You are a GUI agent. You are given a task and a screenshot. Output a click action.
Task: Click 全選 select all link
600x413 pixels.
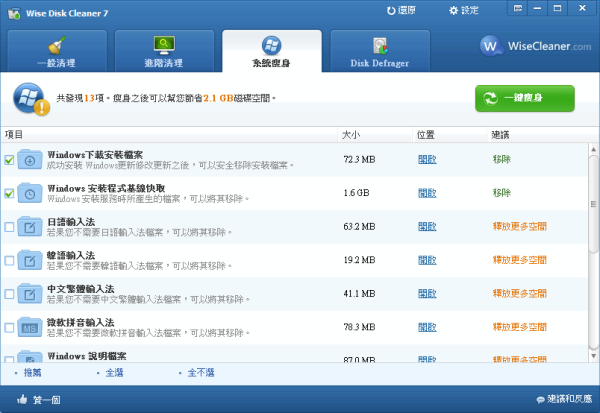(114, 372)
